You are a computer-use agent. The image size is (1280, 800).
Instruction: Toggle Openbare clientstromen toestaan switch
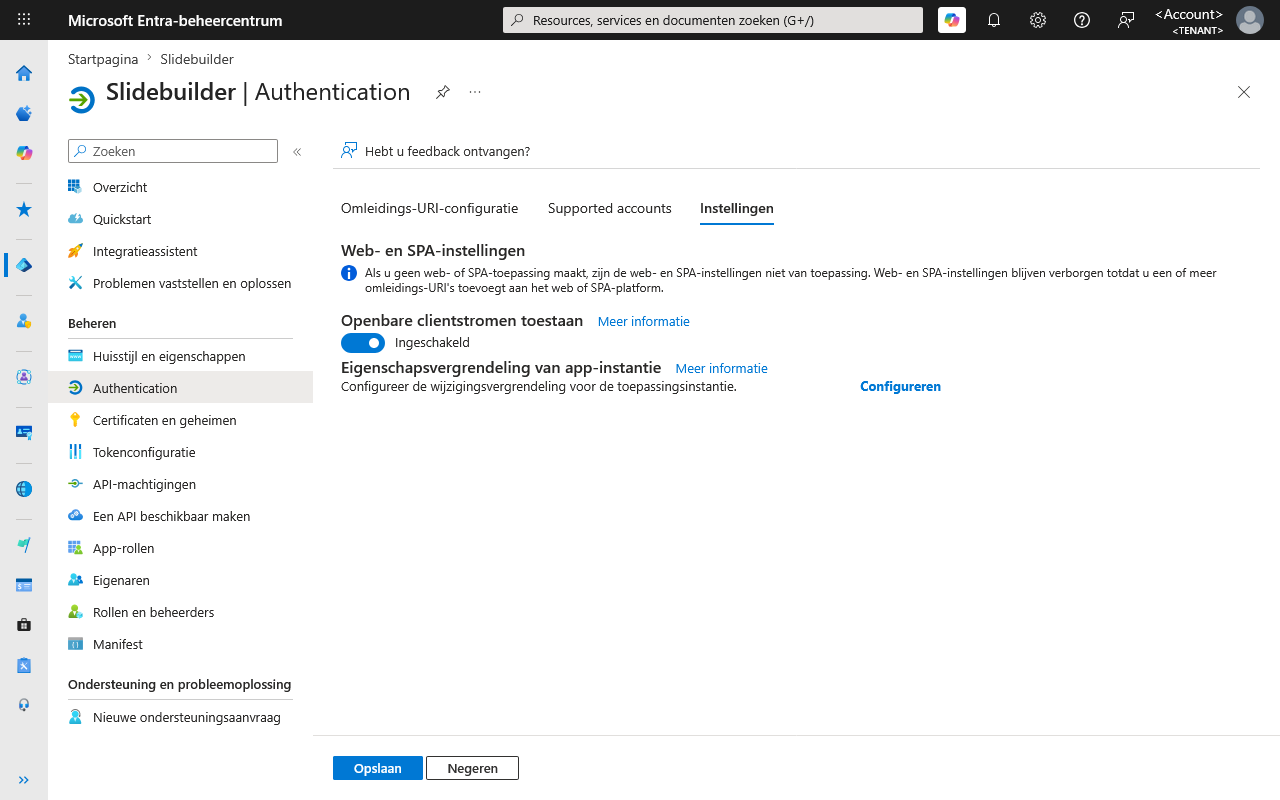363,343
